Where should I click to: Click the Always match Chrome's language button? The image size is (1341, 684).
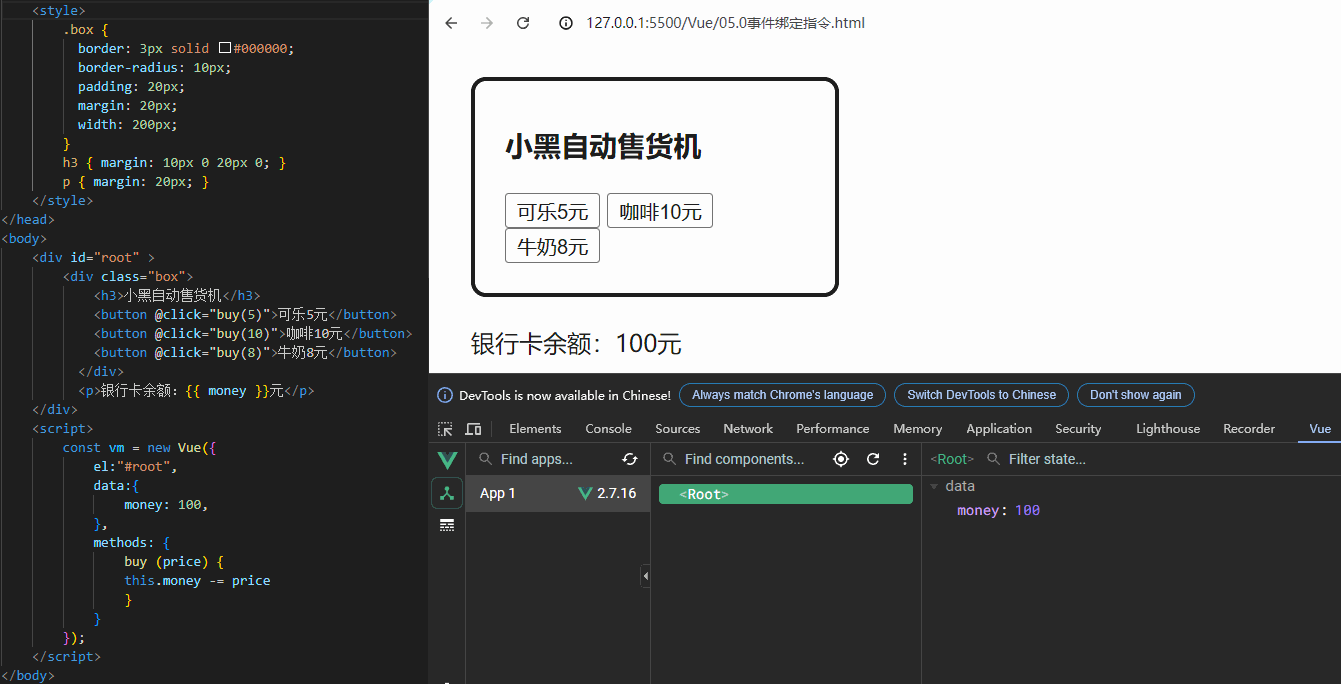pyautogui.click(x=782, y=395)
